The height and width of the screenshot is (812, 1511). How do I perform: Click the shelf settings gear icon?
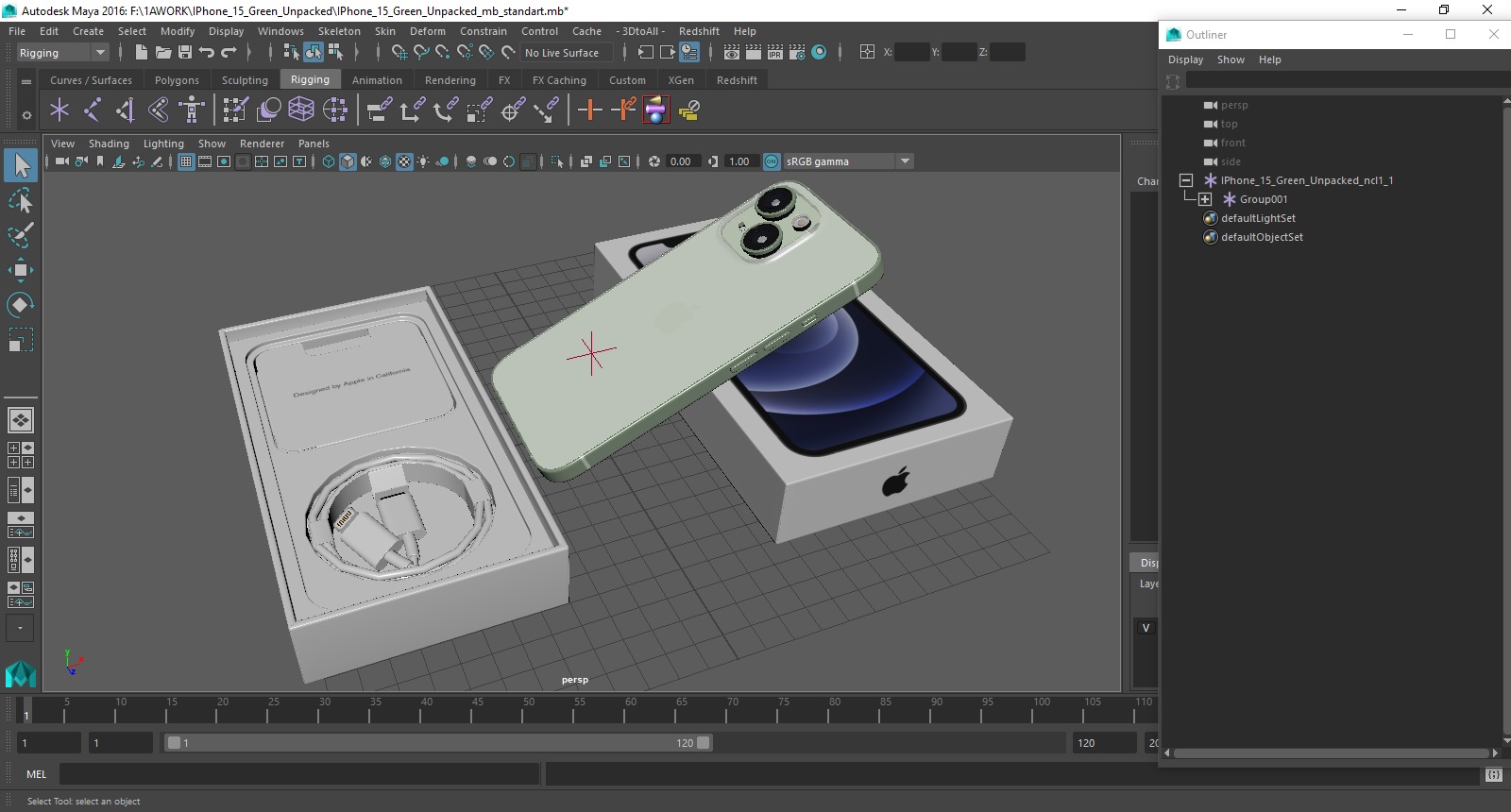pyautogui.click(x=26, y=115)
